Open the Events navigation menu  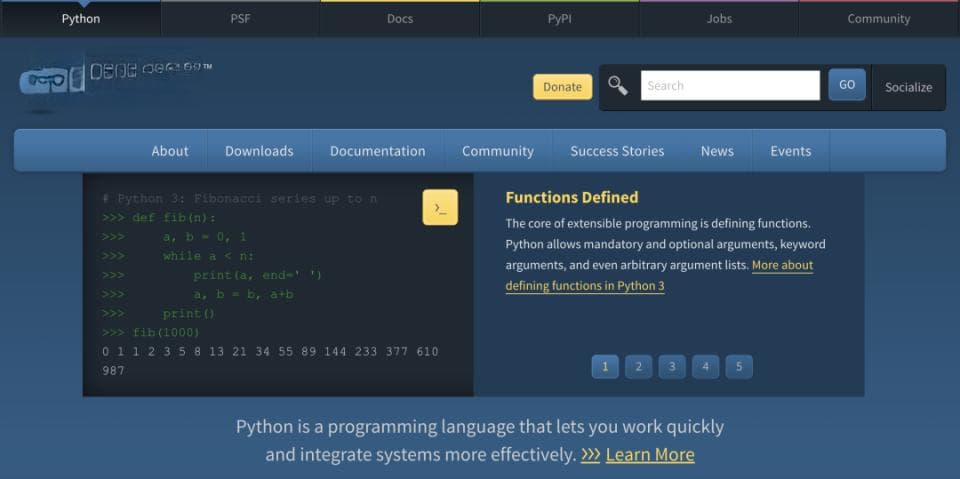point(790,151)
